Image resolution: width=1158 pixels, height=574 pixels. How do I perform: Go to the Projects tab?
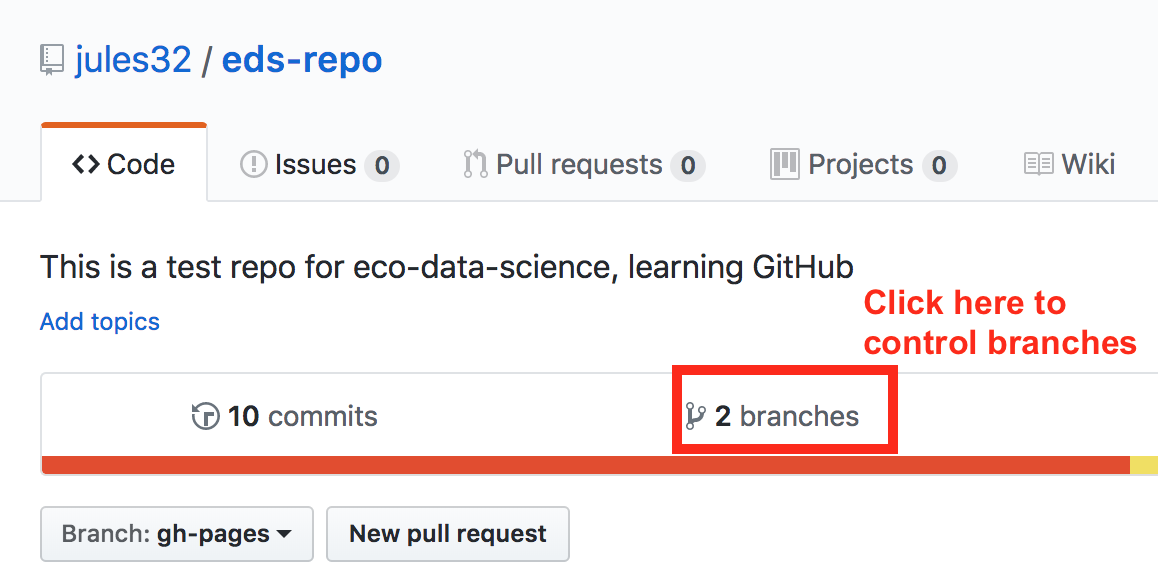click(x=863, y=164)
